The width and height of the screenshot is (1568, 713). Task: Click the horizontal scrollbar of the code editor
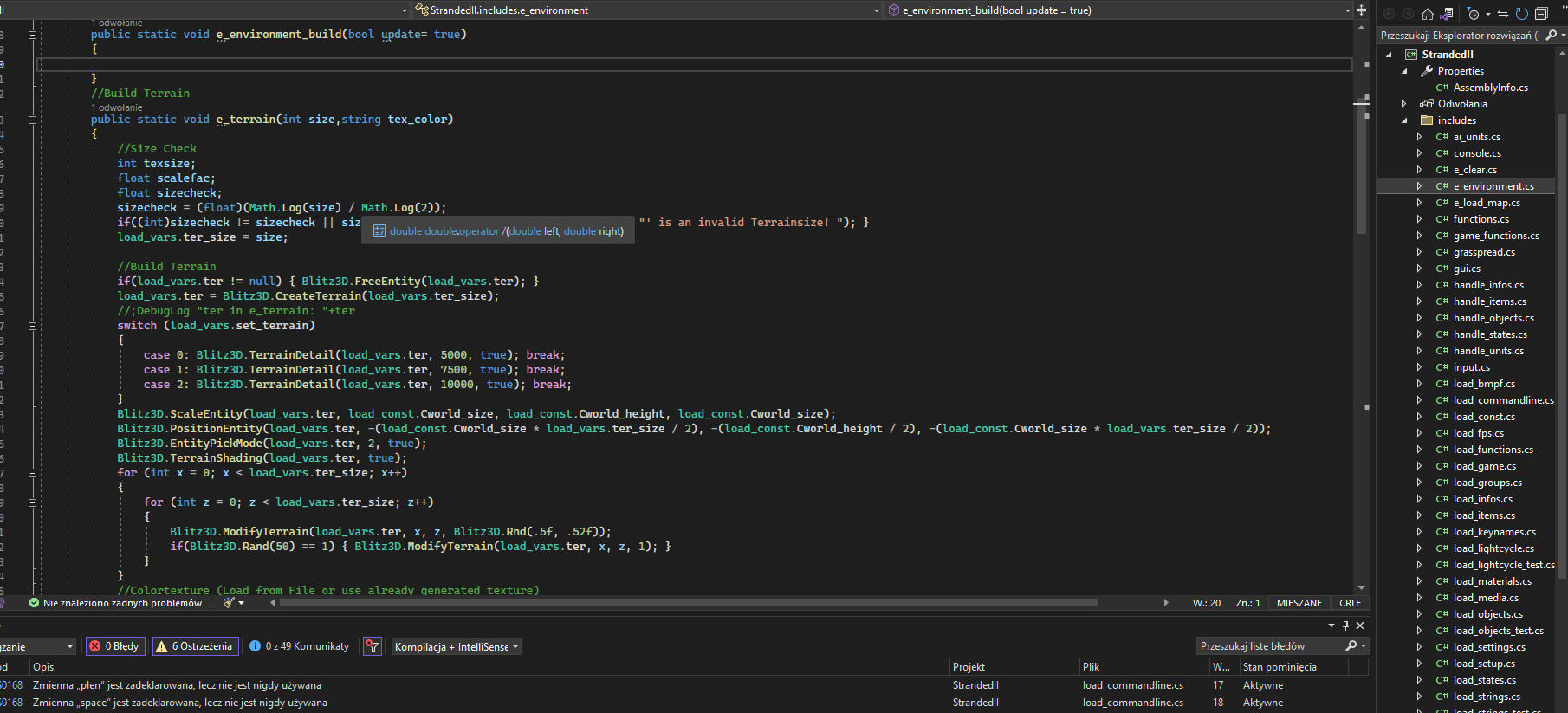click(x=690, y=603)
